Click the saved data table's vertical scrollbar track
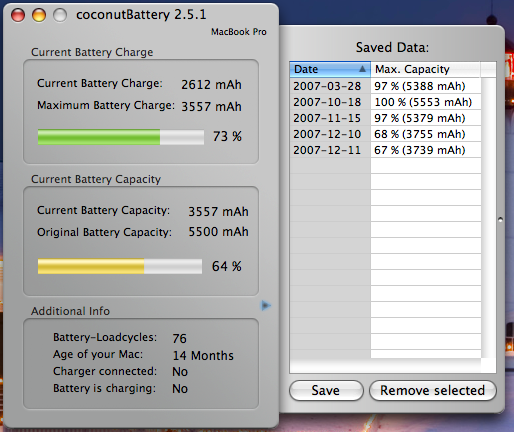 click(489, 218)
